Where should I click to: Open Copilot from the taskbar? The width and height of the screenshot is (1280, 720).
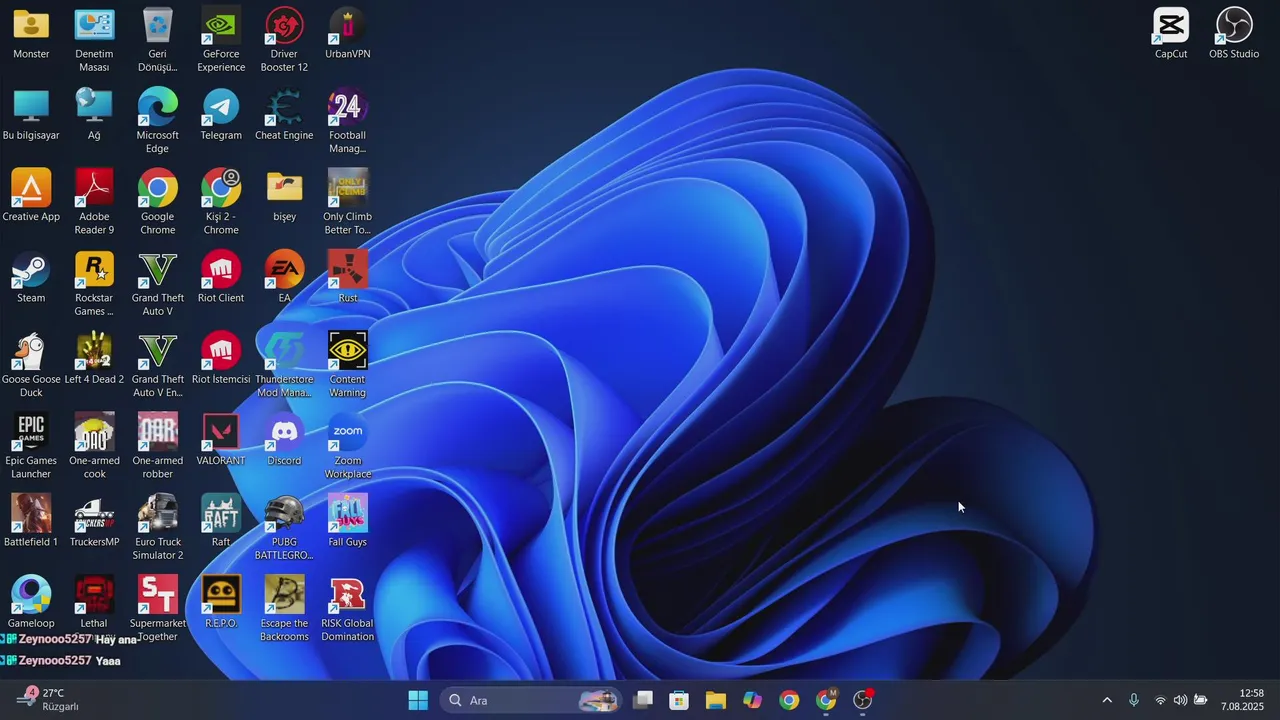click(x=753, y=700)
